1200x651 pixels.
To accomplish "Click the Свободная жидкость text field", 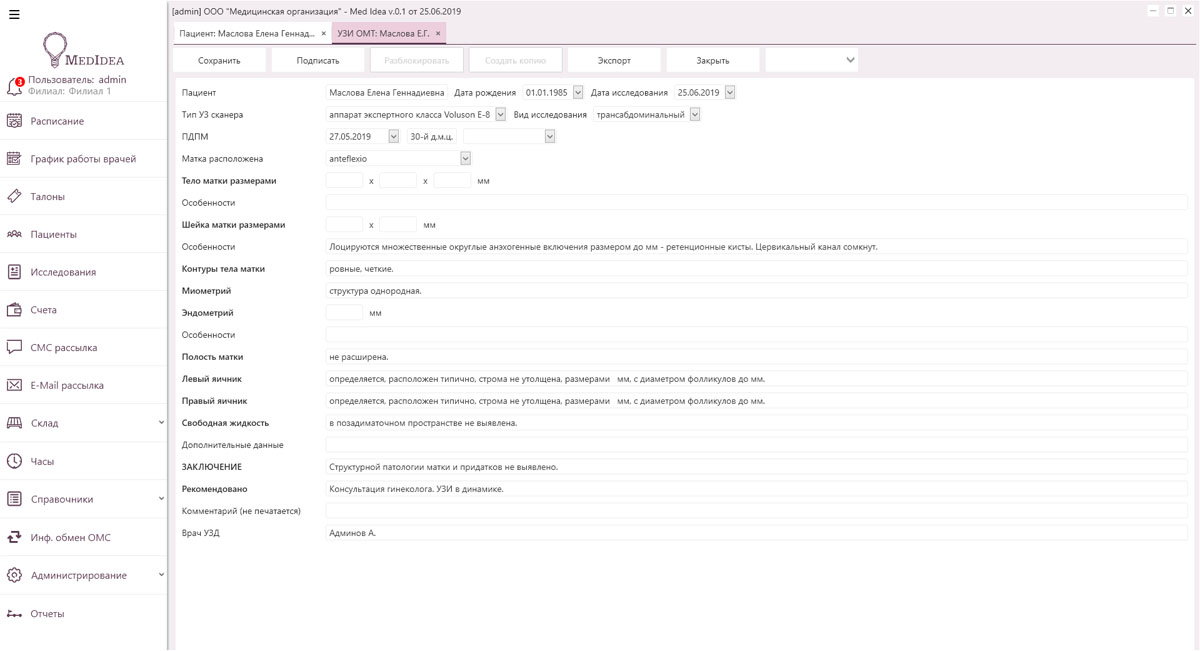I will (757, 423).
